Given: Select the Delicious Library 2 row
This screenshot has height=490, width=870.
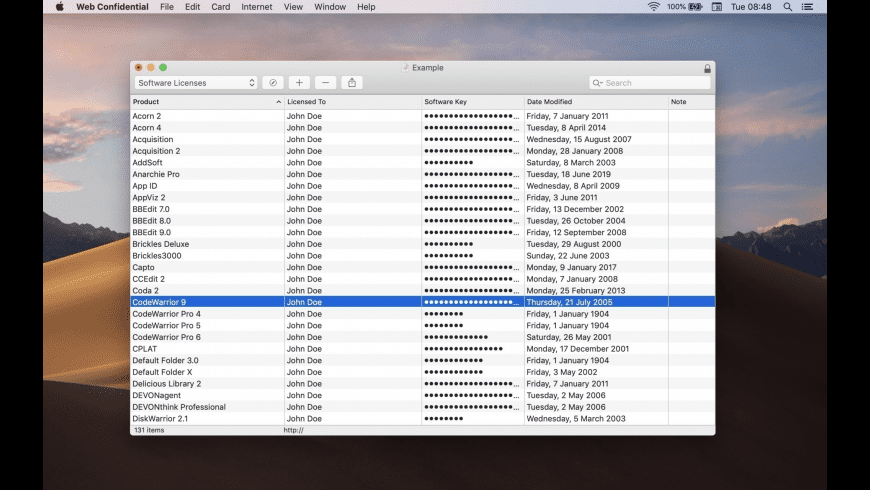Looking at the screenshot, I should coord(423,384).
